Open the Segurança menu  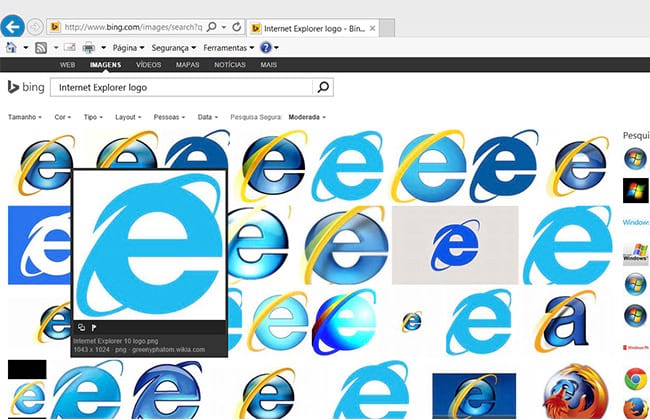pyautogui.click(x=174, y=48)
